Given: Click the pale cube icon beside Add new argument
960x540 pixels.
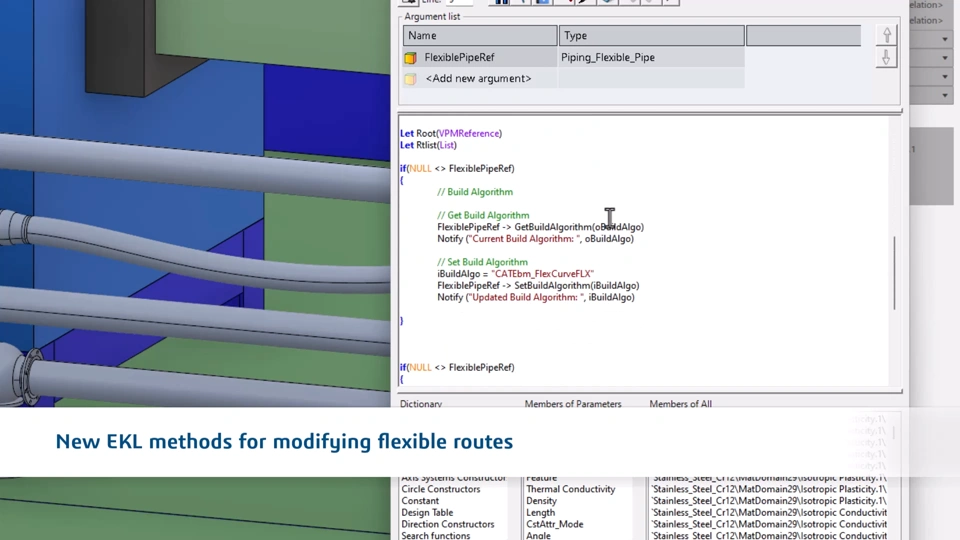Looking at the screenshot, I should pyautogui.click(x=410, y=79).
